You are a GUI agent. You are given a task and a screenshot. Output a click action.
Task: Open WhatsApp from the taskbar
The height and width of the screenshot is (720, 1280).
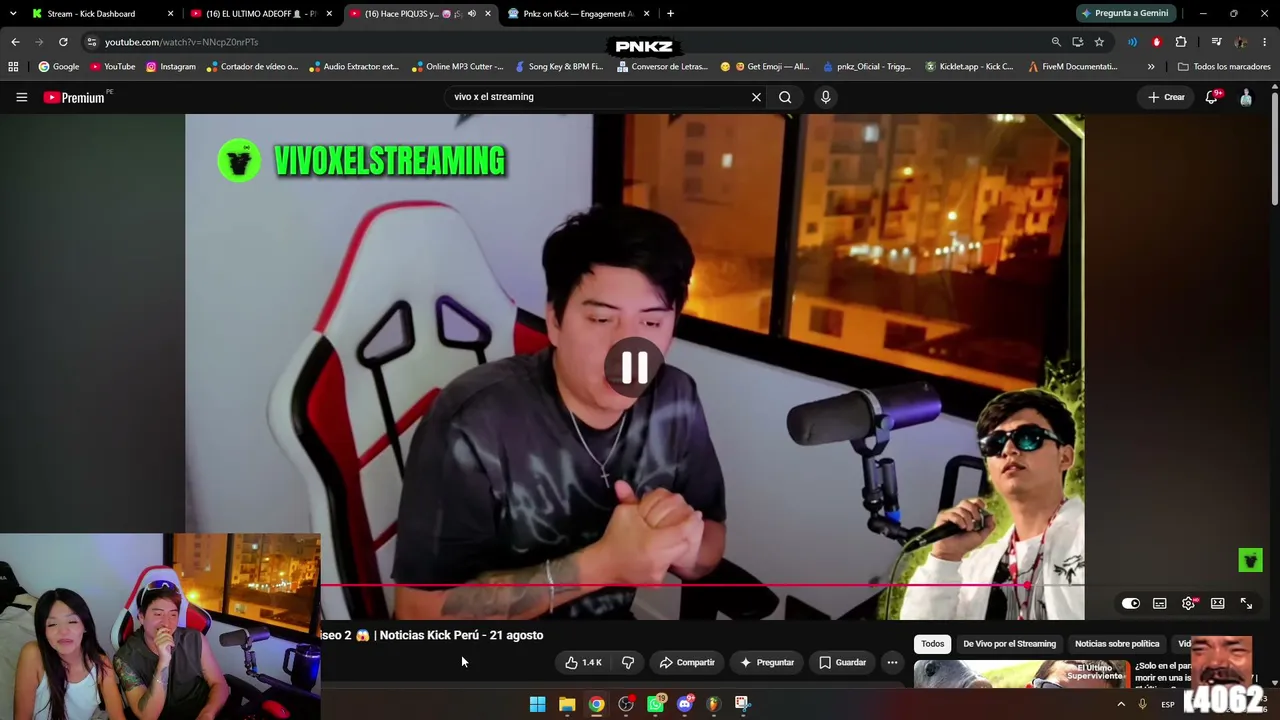point(655,704)
